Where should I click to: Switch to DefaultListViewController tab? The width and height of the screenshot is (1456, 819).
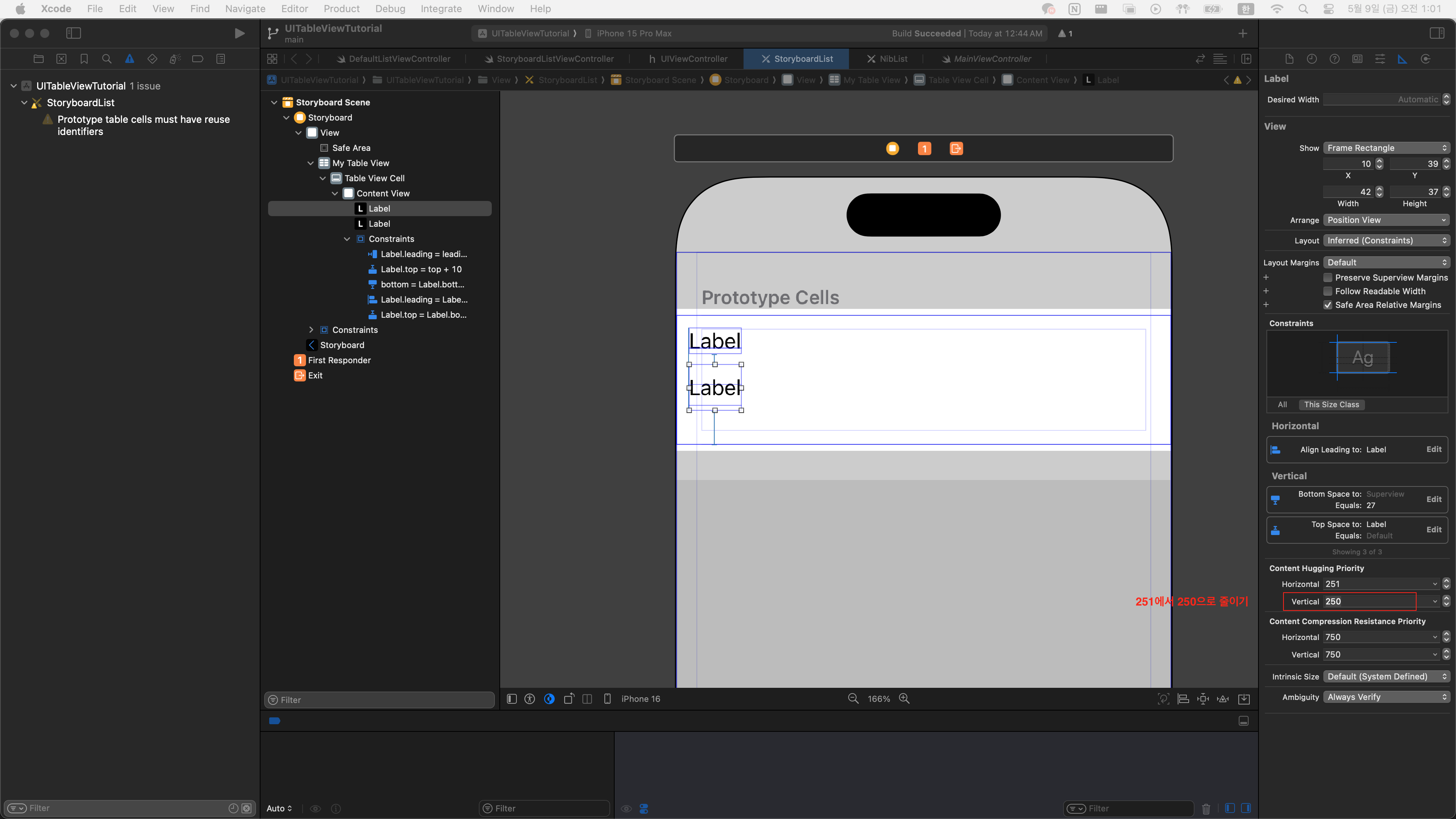point(394,59)
